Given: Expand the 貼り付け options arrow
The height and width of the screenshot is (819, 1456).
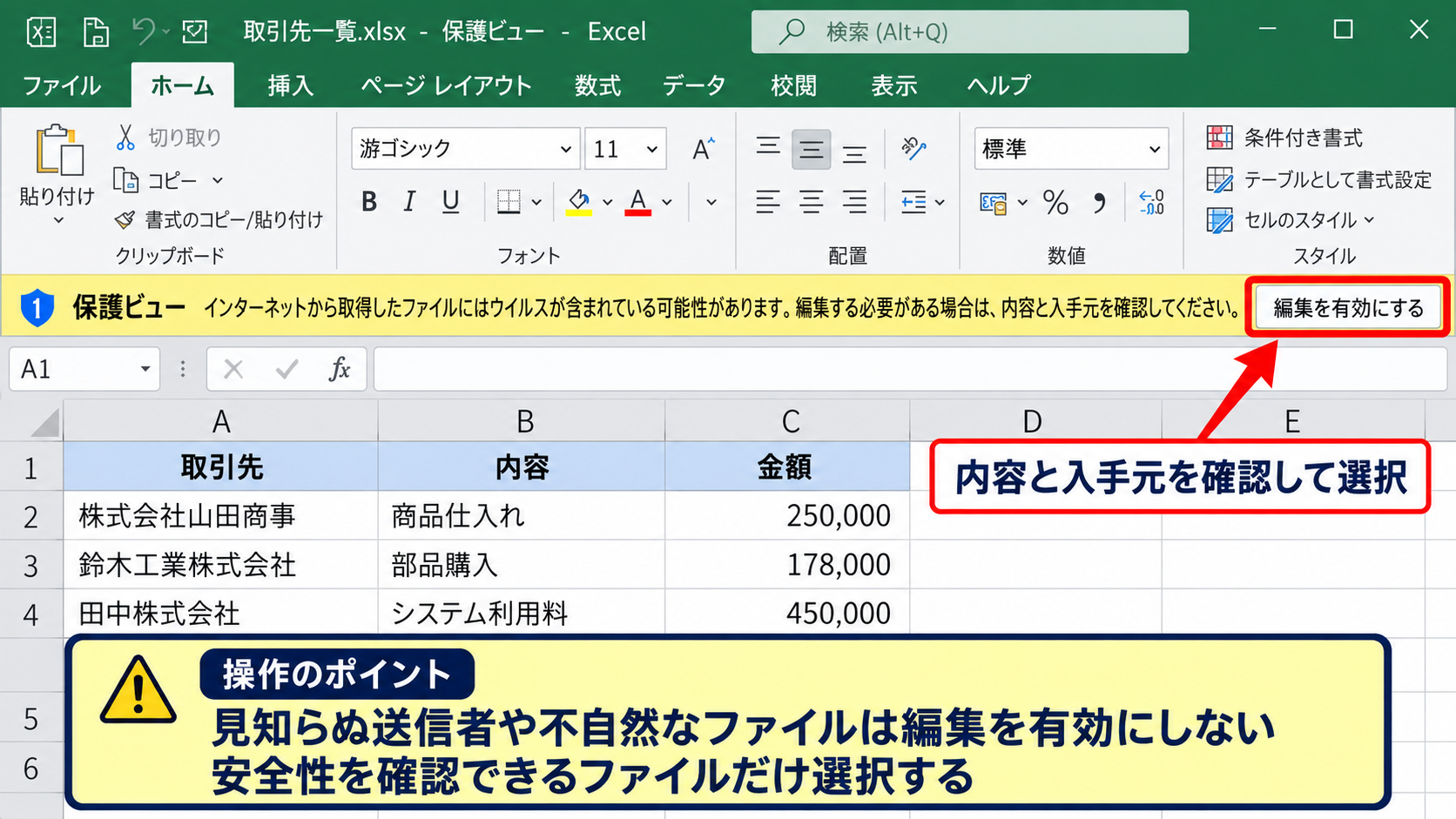Looking at the screenshot, I should (58, 220).
